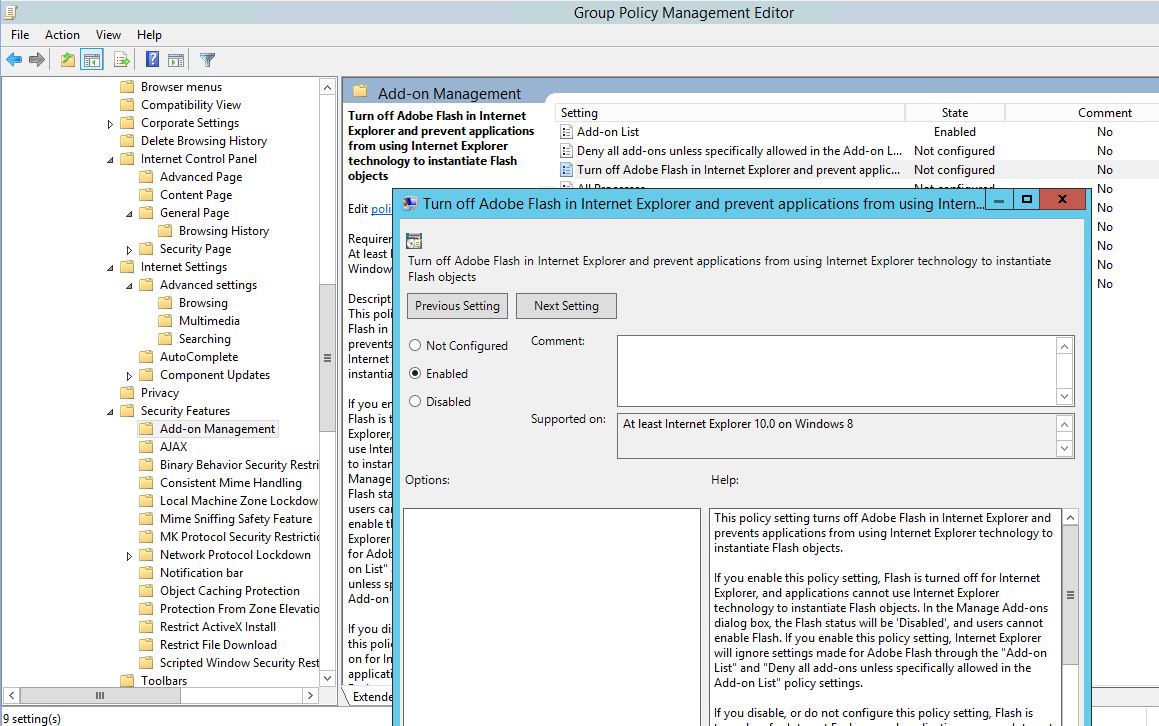
Task: Click the Back arrow toolbar icon
Action: click(14, 60)
